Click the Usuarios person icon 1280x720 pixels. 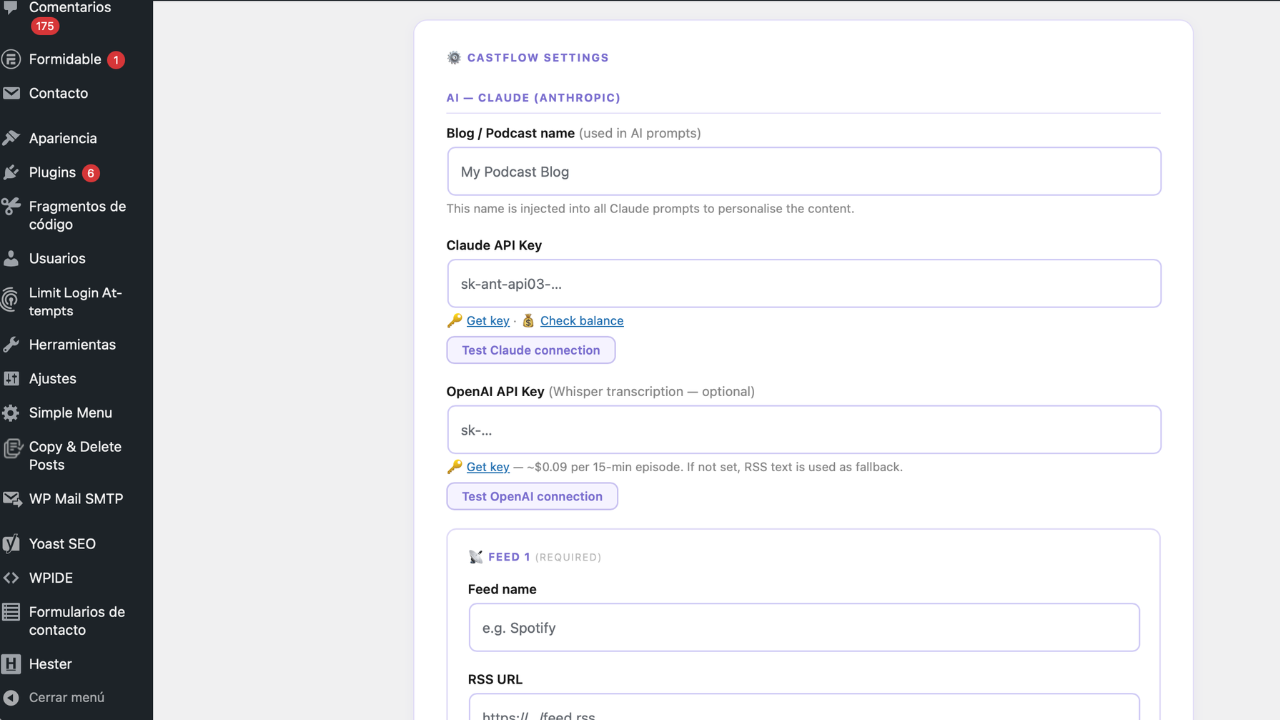(x=11, y=258)
